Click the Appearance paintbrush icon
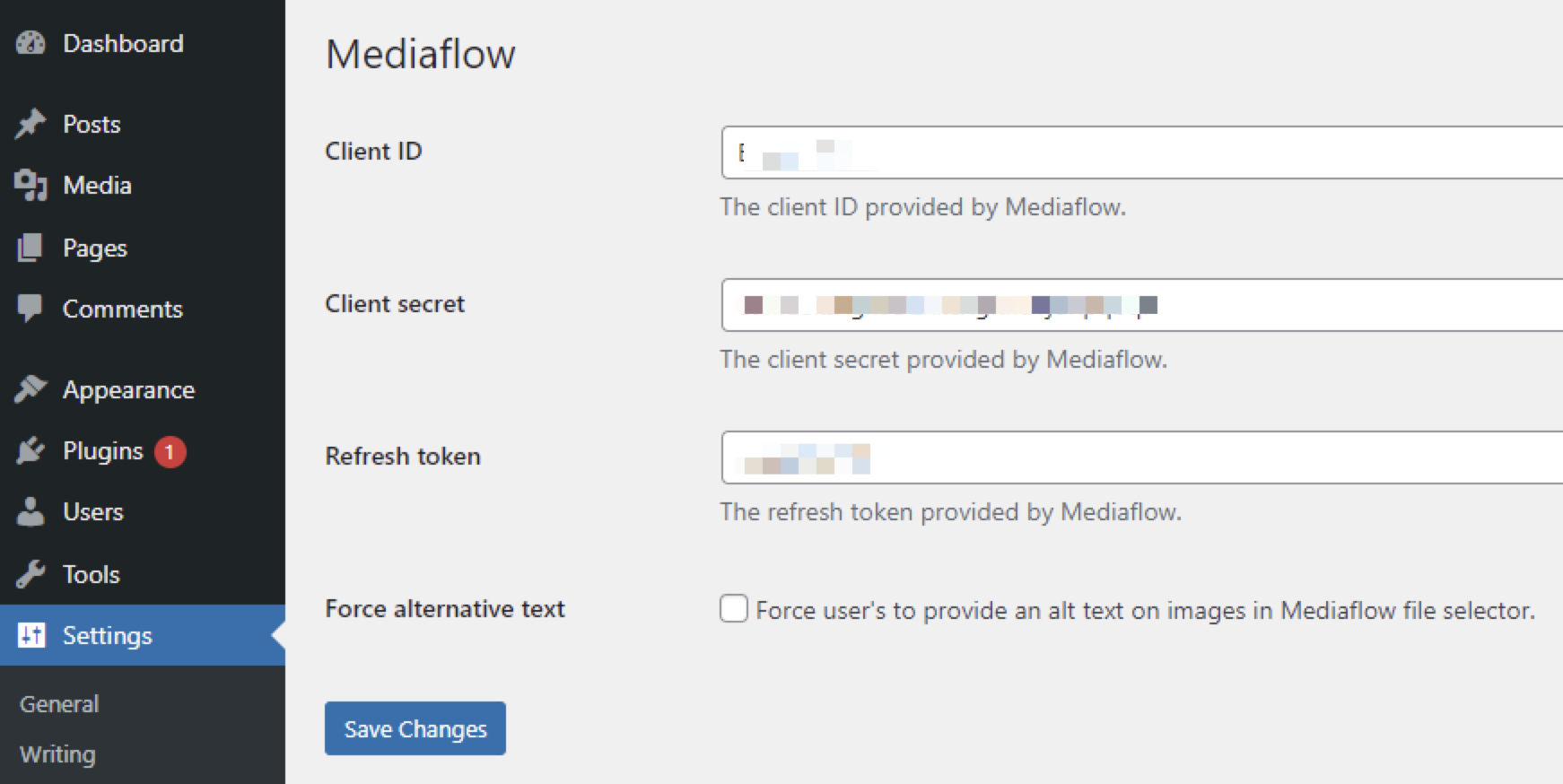The width and height of the screenshot is (1563, 784). point(31,389)
